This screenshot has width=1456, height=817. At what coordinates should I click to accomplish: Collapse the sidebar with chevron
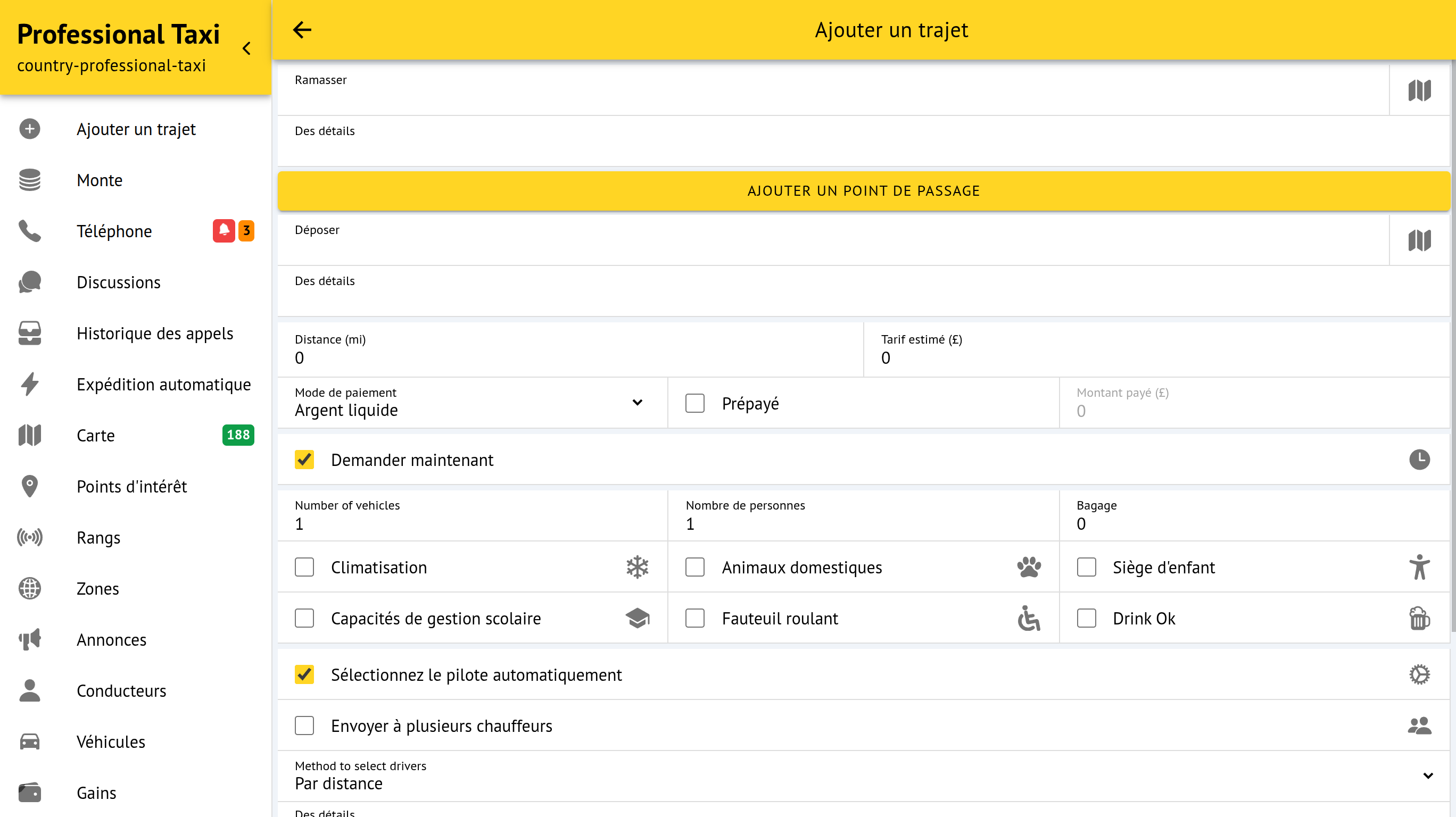[246, 48]
